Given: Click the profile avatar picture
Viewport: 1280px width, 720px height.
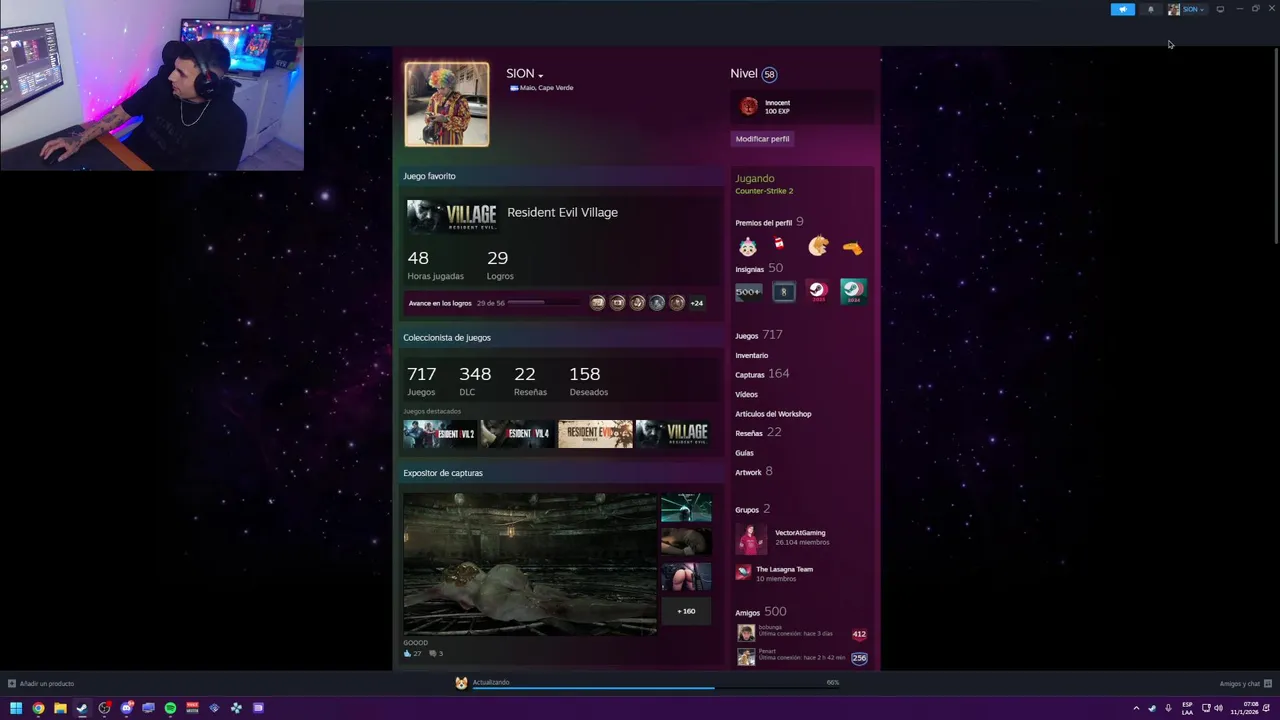Looking at the screenshot, I should (x=447, y=104).
